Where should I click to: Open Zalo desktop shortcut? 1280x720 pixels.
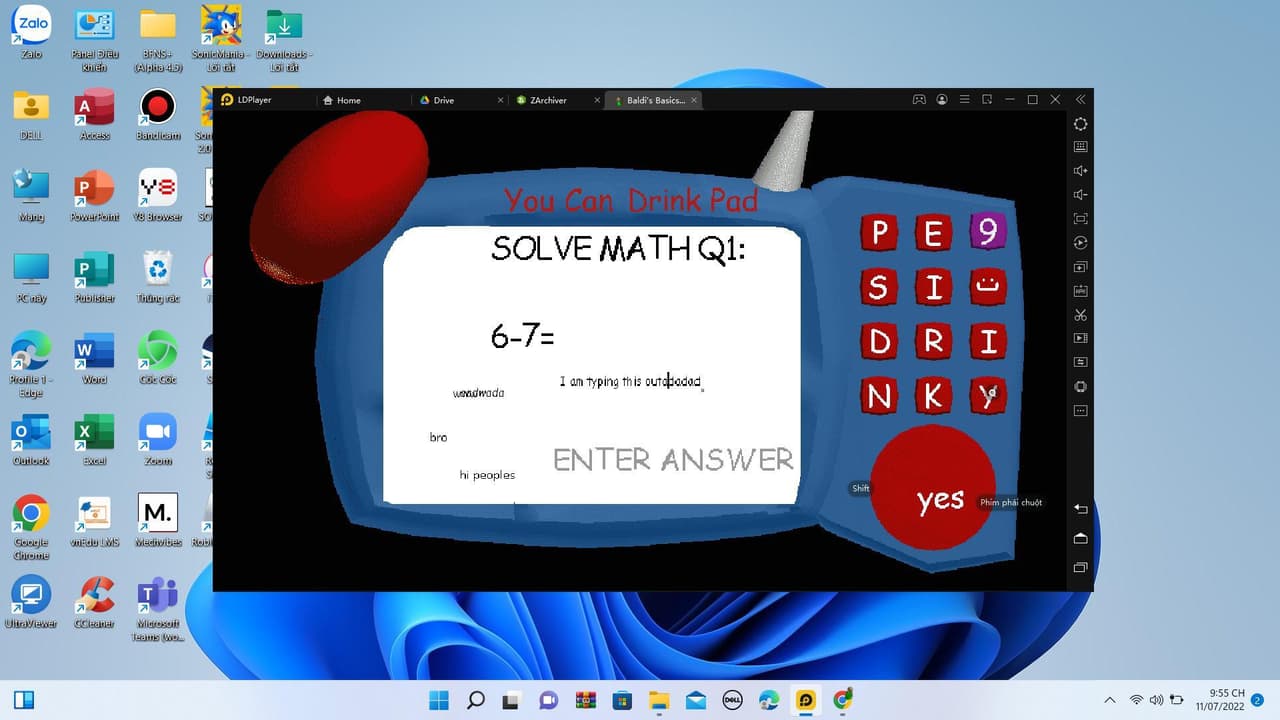[x=31, y=32]
